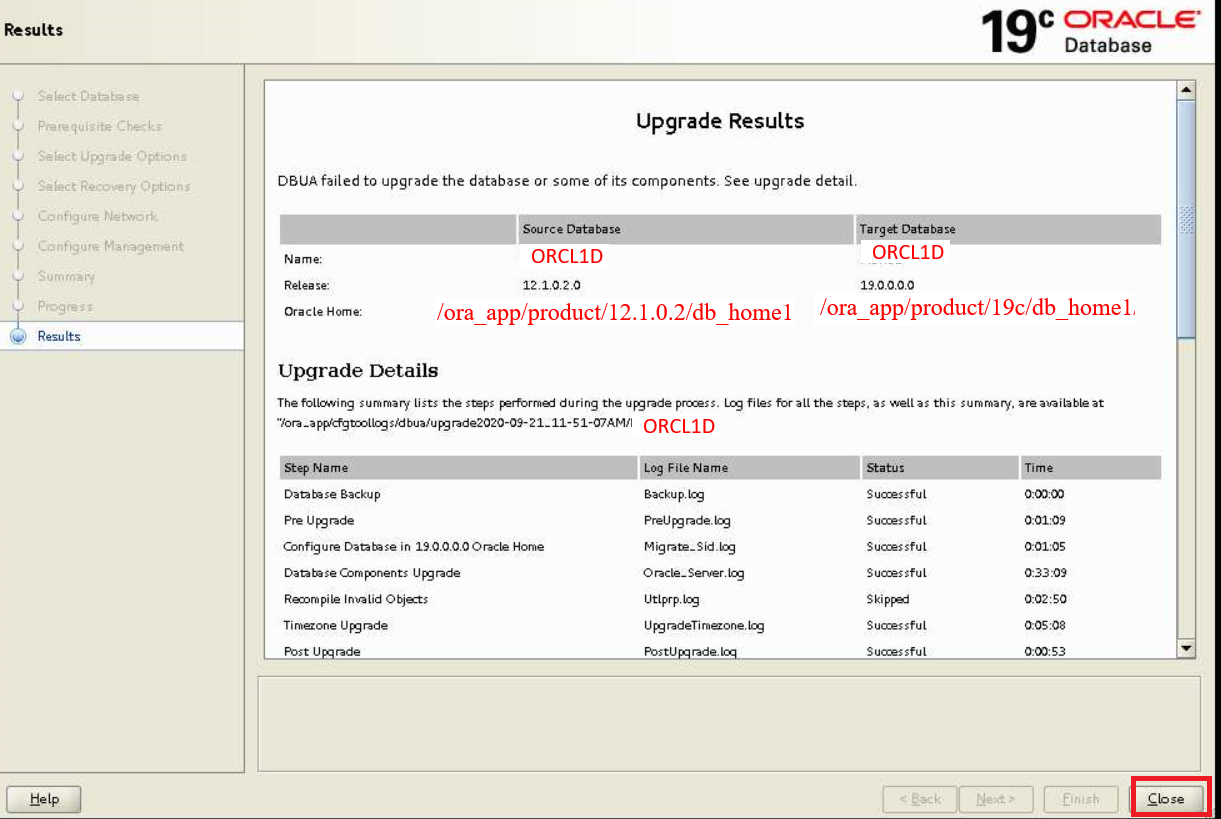Image resolution: width=1221 pixels, height=819 pixels.
Task: Click the Summary step node circle
Action: (18, 275)
